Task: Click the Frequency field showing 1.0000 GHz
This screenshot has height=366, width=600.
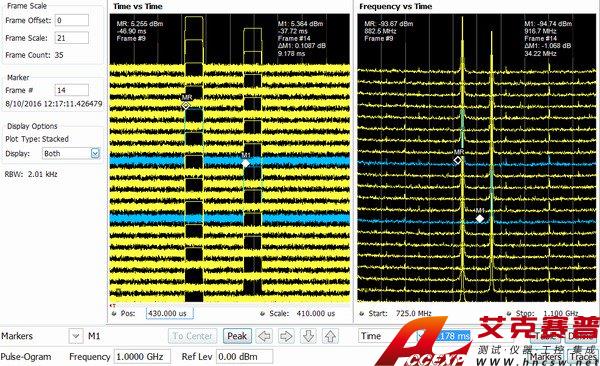Action: [142, 356]
